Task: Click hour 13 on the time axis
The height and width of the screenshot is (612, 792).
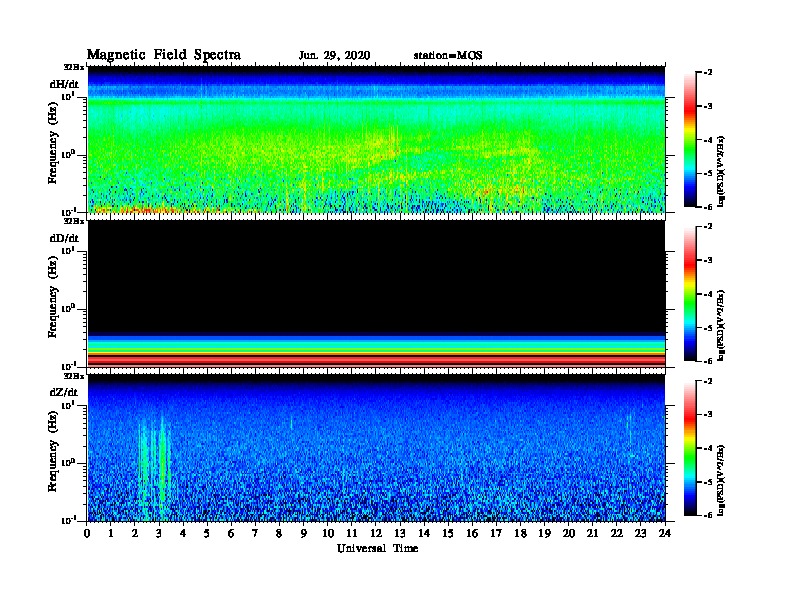Action: click(x=400, y=533)
